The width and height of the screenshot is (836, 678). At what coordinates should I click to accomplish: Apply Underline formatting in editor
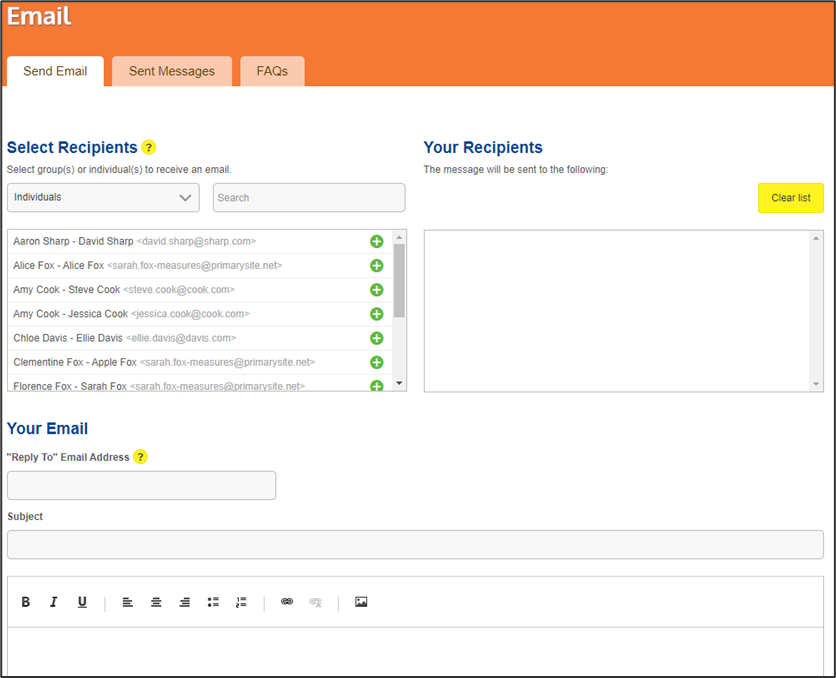[82, 602]
